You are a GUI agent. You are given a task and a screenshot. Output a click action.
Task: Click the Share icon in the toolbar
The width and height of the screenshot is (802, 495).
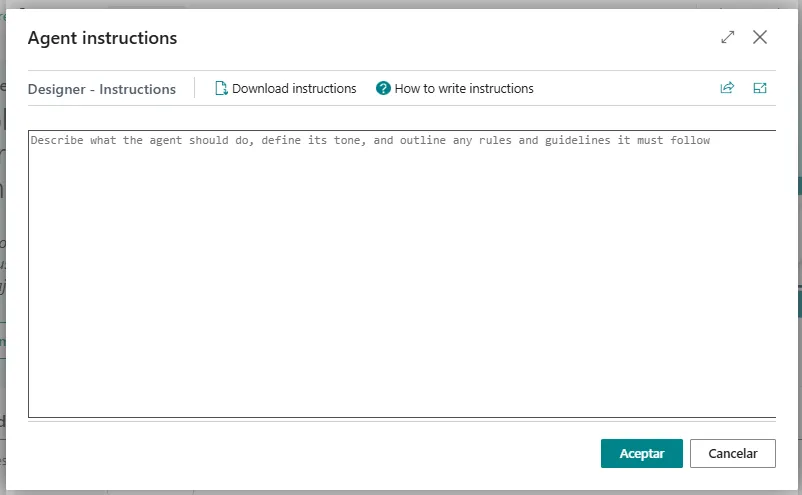pos(727,88)
